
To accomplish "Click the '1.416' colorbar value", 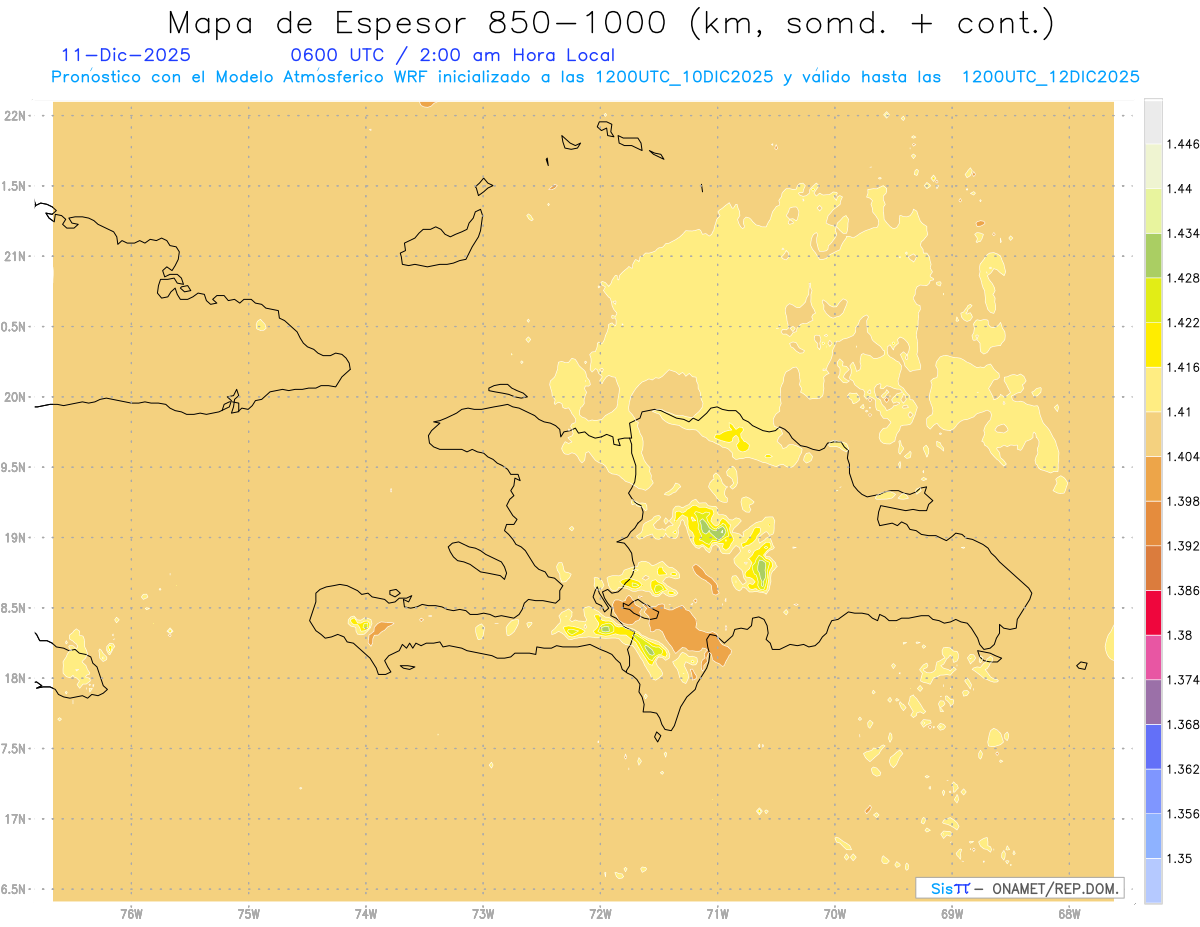I will pos(1183,367).
